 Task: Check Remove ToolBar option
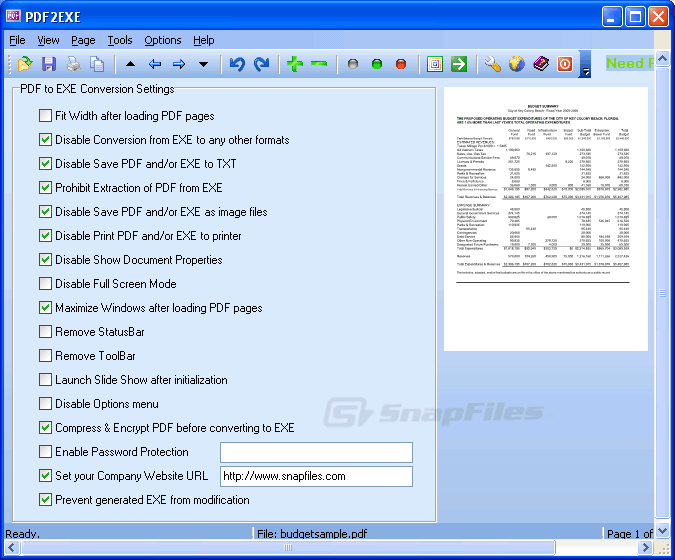click(x=45, y=356)
